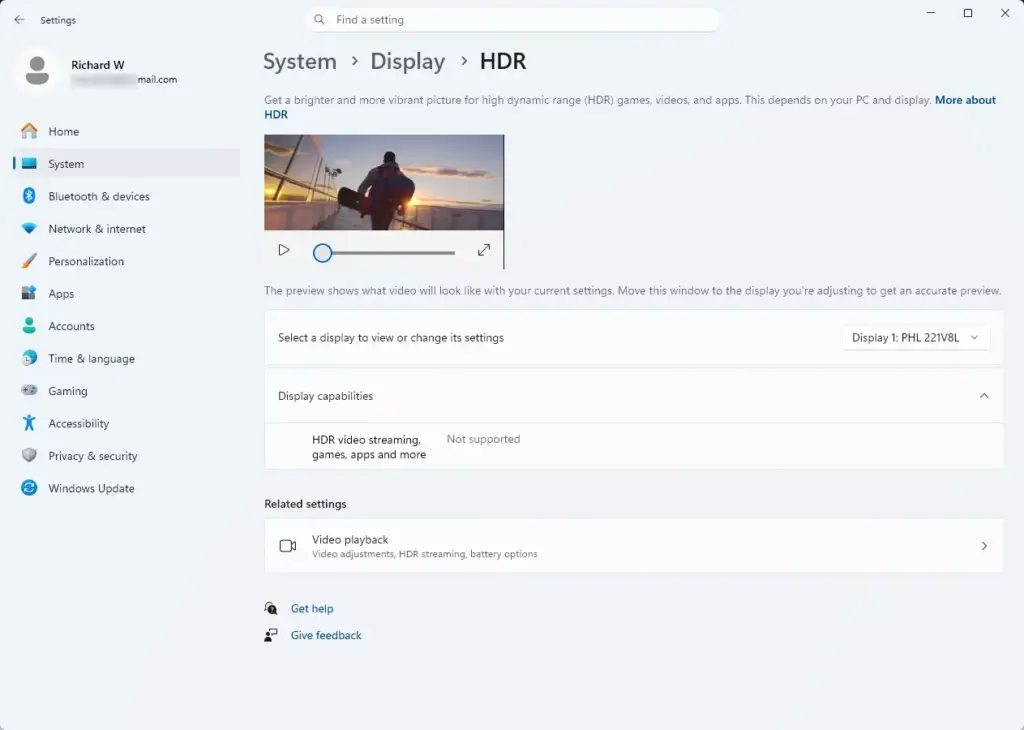Click the video camera icon
This screenshot has width=1024, height=730.
(287, 546)
